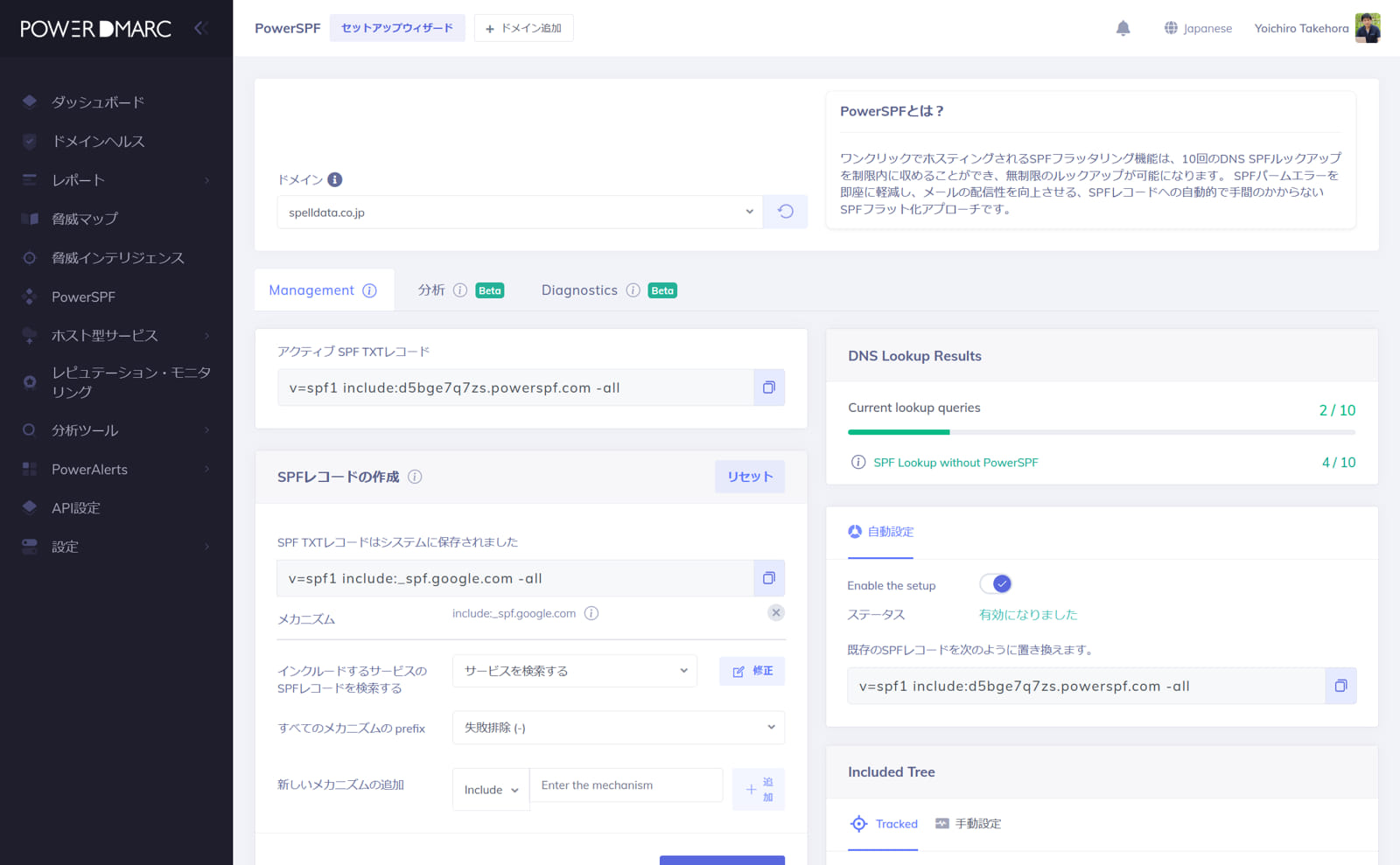The width and height of the screenshot is (1400, 865).
Task: Open Yoichiro Takehora's profile avatar
Action: click(1368, 28)
